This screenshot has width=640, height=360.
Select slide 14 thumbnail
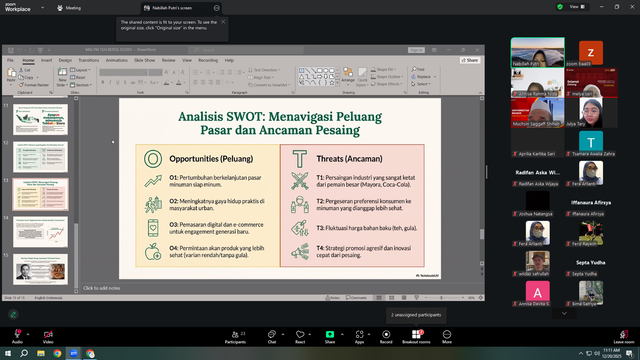tap(40, 232)
